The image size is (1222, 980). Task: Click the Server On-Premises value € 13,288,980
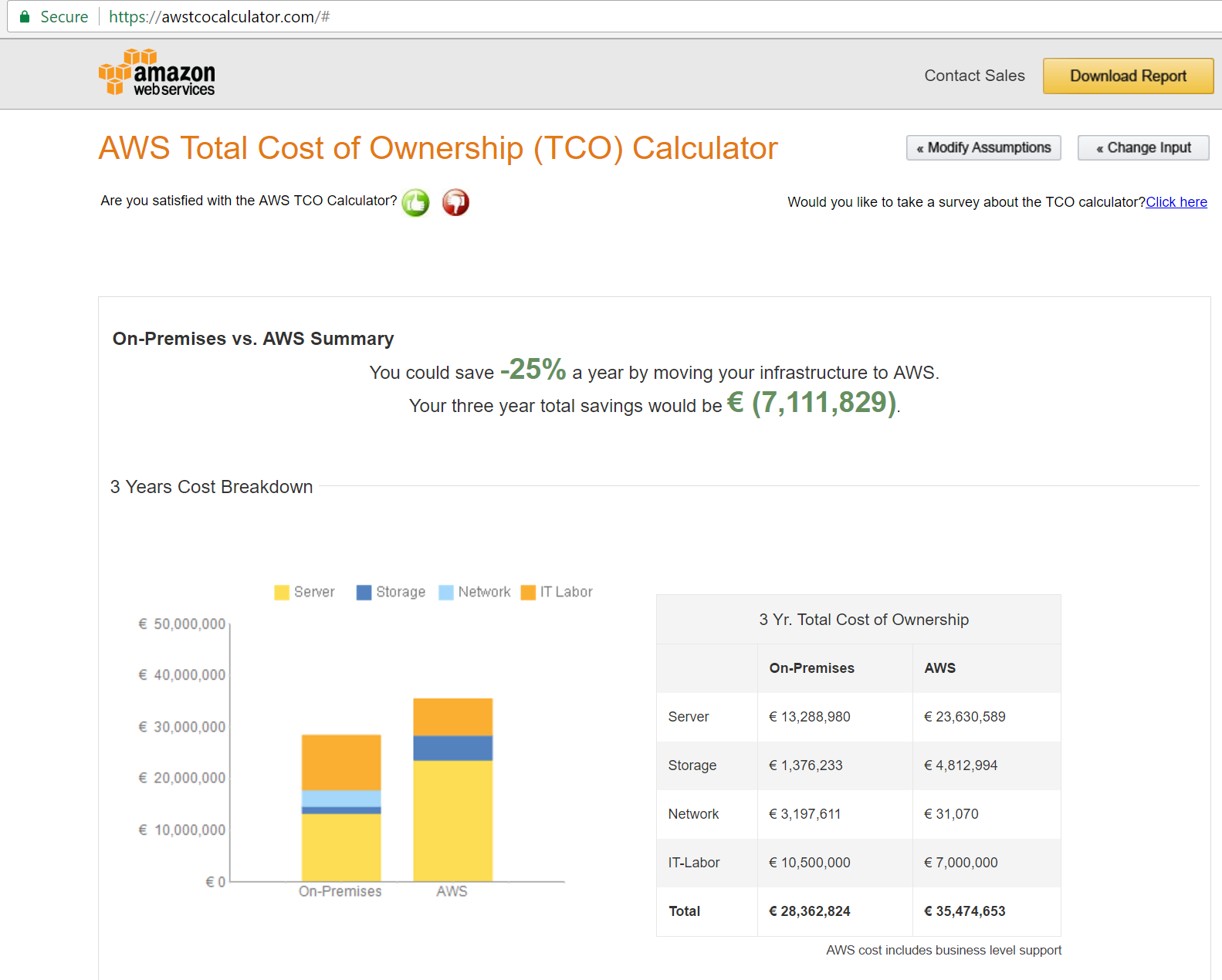[809, 717]
